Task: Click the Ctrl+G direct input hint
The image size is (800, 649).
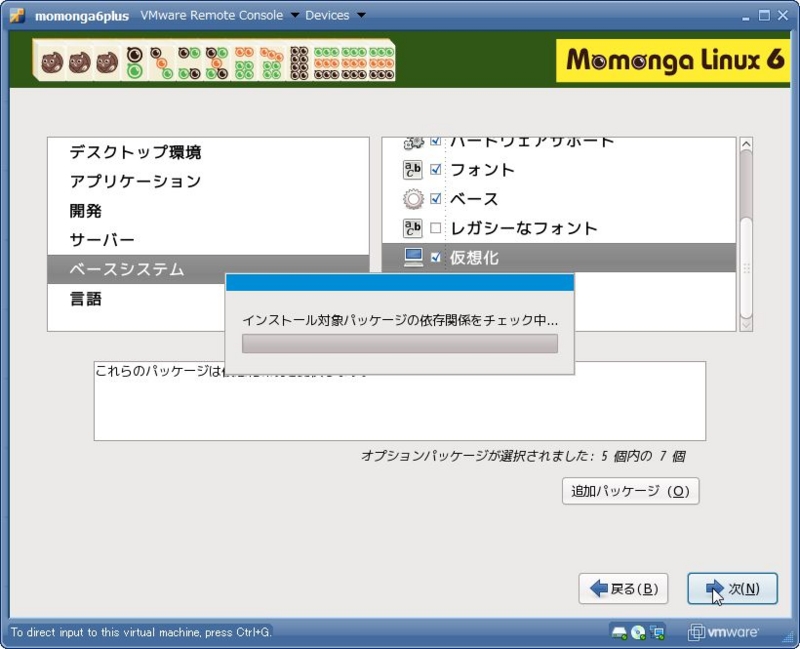Action: pyautogui.click(x=140, y=632)
